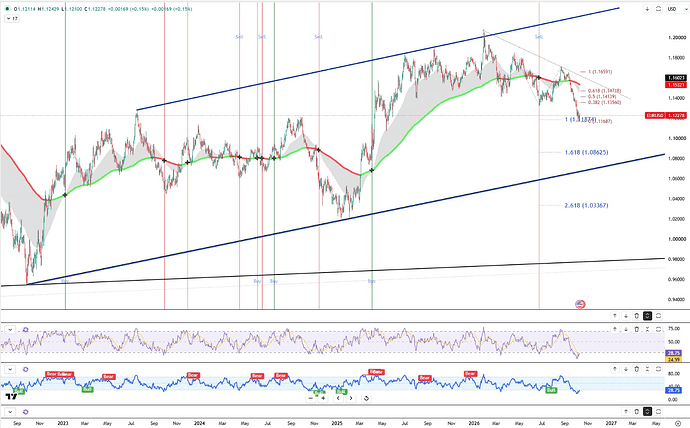Click the purple 28.75 RSI value label

tap(674, 353)
